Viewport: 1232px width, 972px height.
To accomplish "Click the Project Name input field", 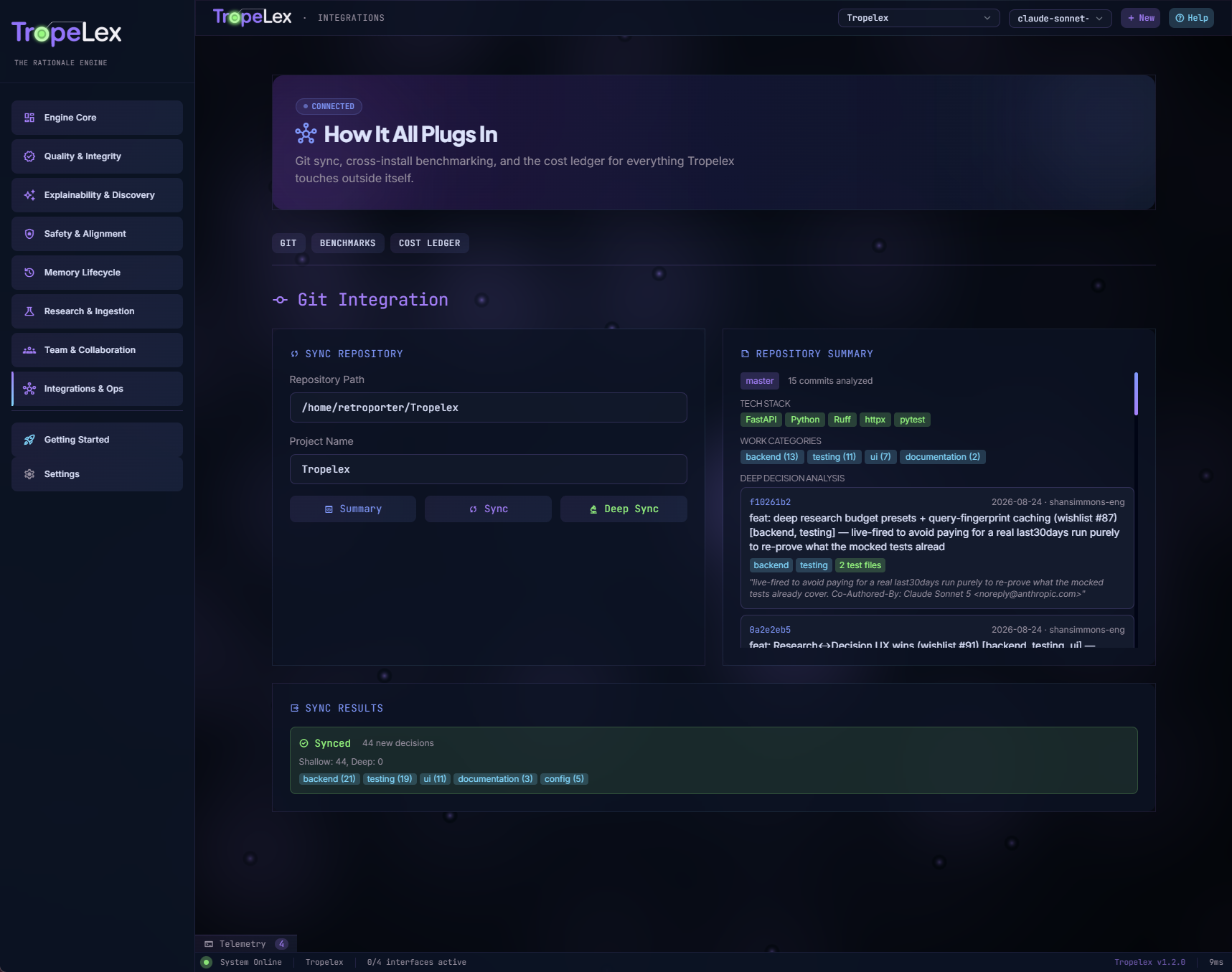I will click(x=488, y=469).
